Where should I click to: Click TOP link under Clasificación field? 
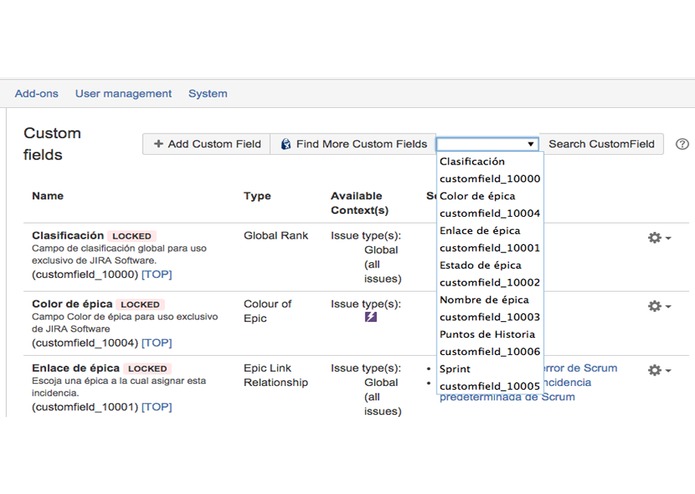[156, 274]
